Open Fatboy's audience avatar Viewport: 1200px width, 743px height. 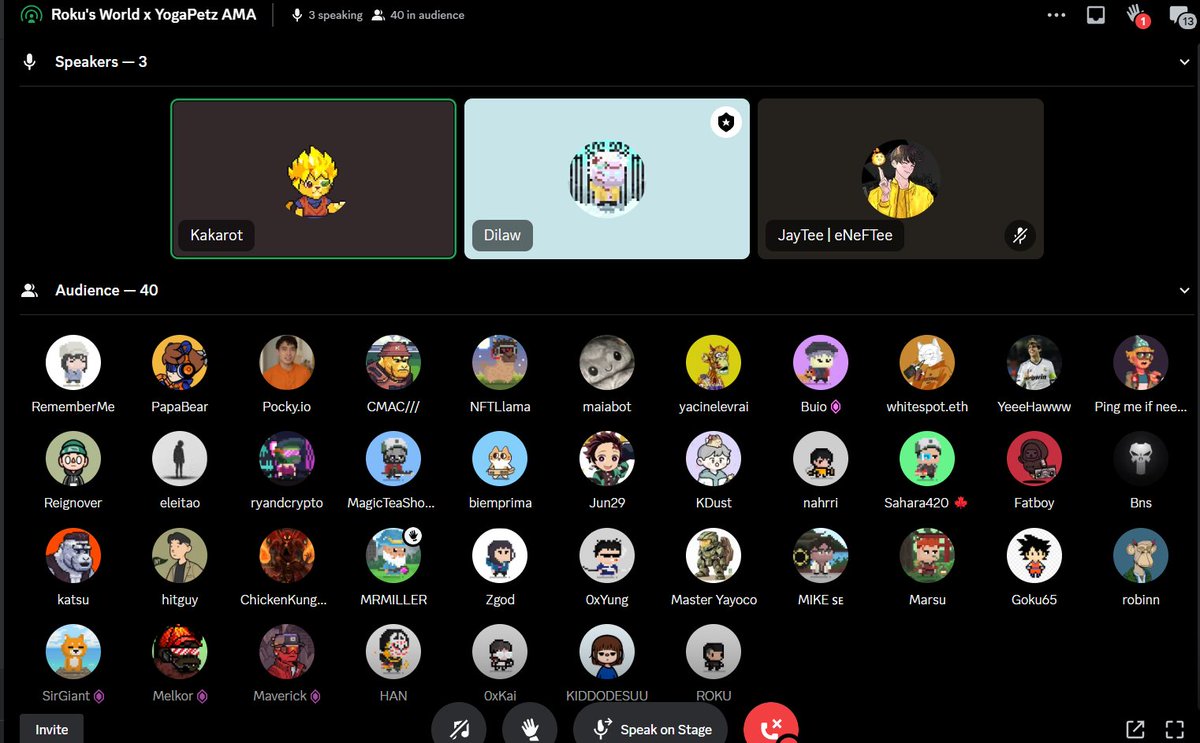[1034, 459]
